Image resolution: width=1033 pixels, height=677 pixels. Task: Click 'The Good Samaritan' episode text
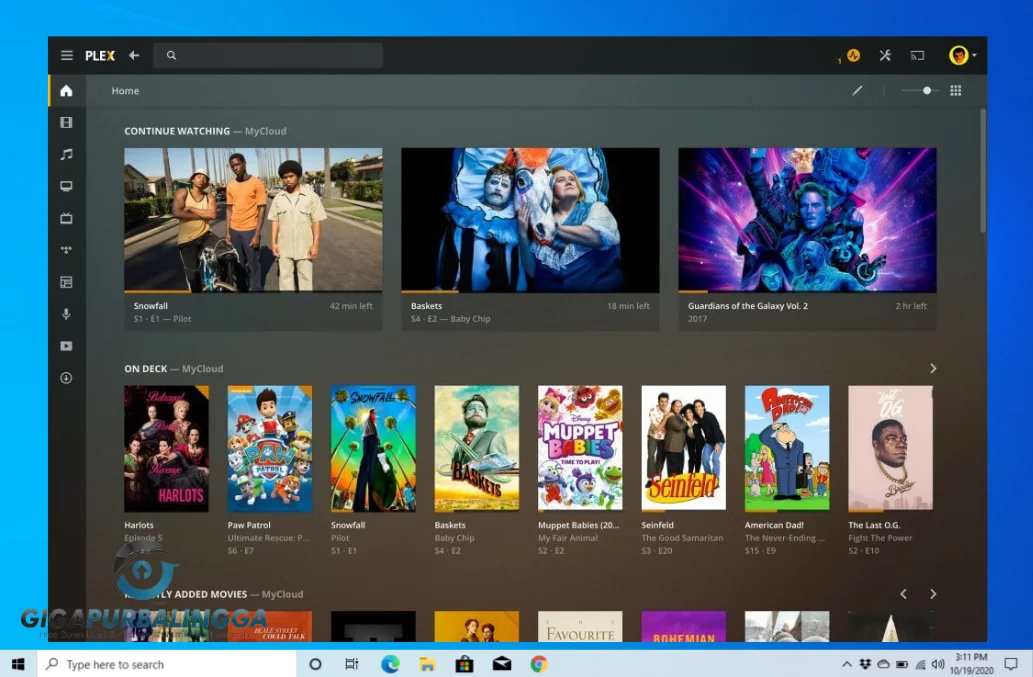tap(682, 538)
